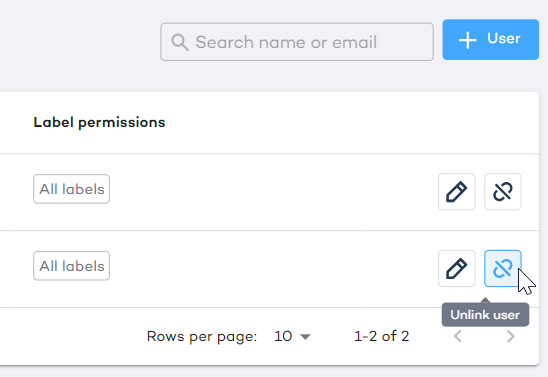This screenshot has width=548, height=377.
Task: Open the Rows per page dropdown showing 10
Action: (x=292, y=336)
